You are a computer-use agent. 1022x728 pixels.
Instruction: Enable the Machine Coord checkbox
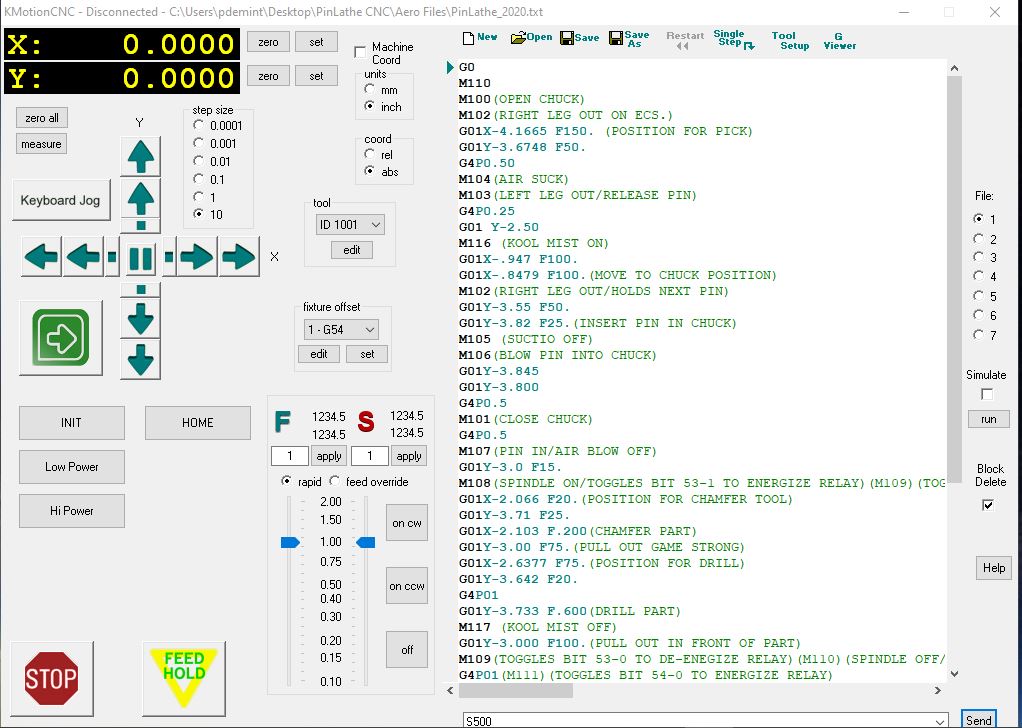pyautogui.click(x=361, y=51)
